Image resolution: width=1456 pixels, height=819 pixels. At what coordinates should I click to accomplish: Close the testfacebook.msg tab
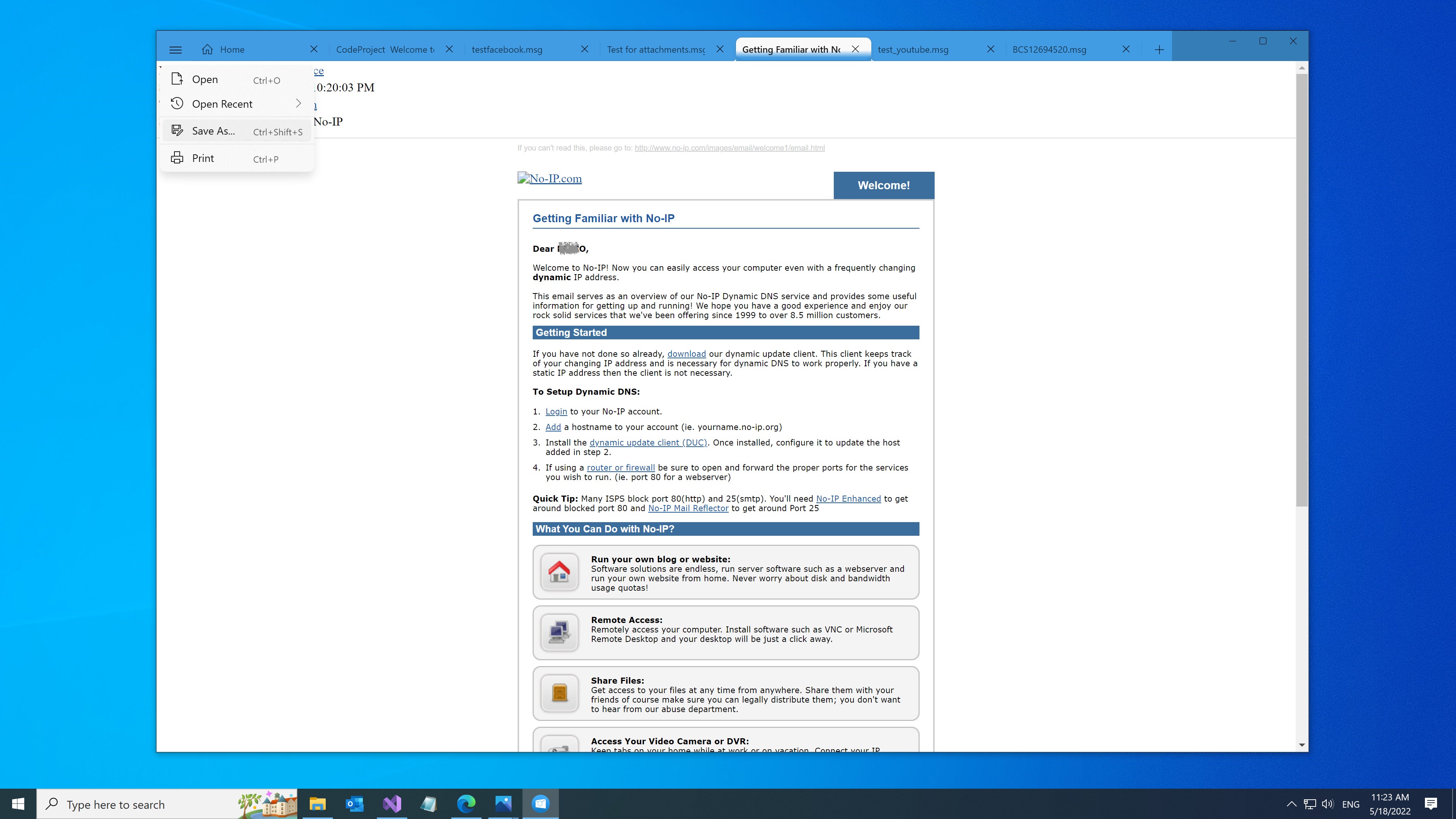click(584, 50)
